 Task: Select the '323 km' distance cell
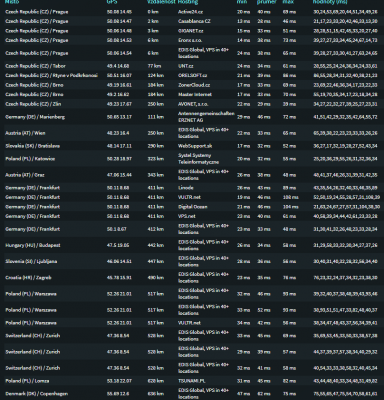point(156,159)
